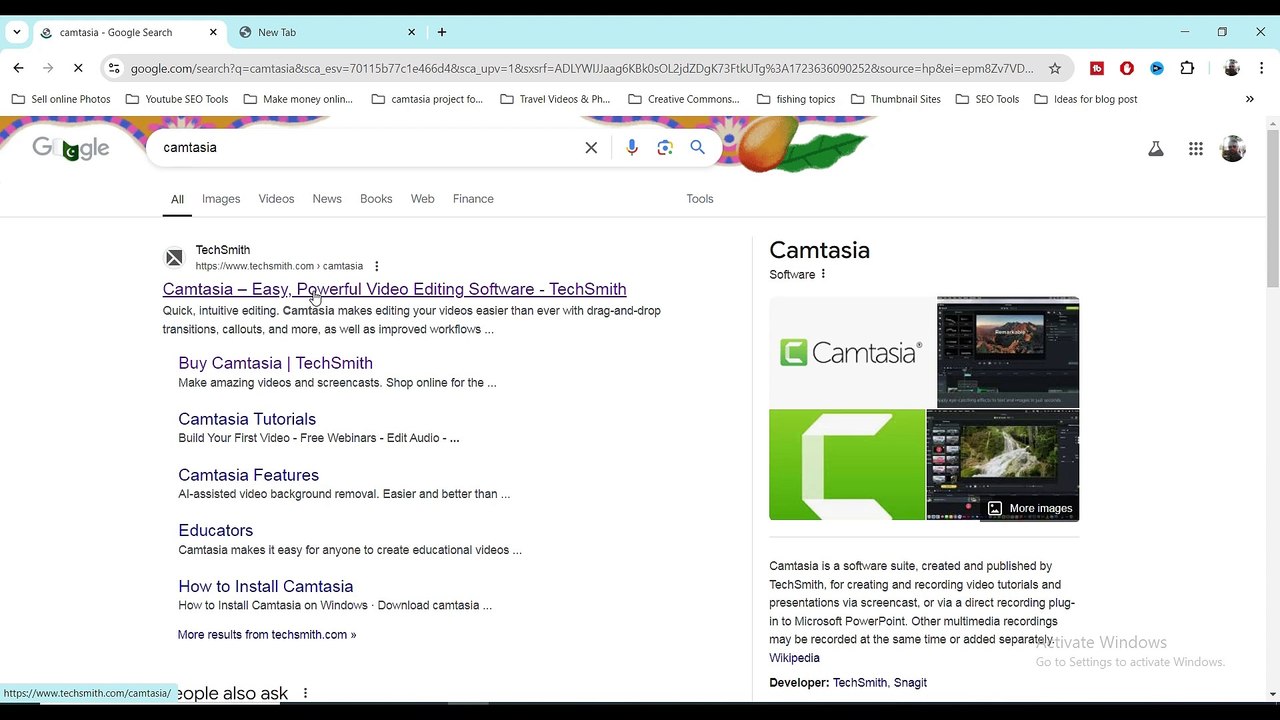
Task: Open the green Camtasia C icon thumbnail
Action: pyautogui.click(x=847, y=465)
